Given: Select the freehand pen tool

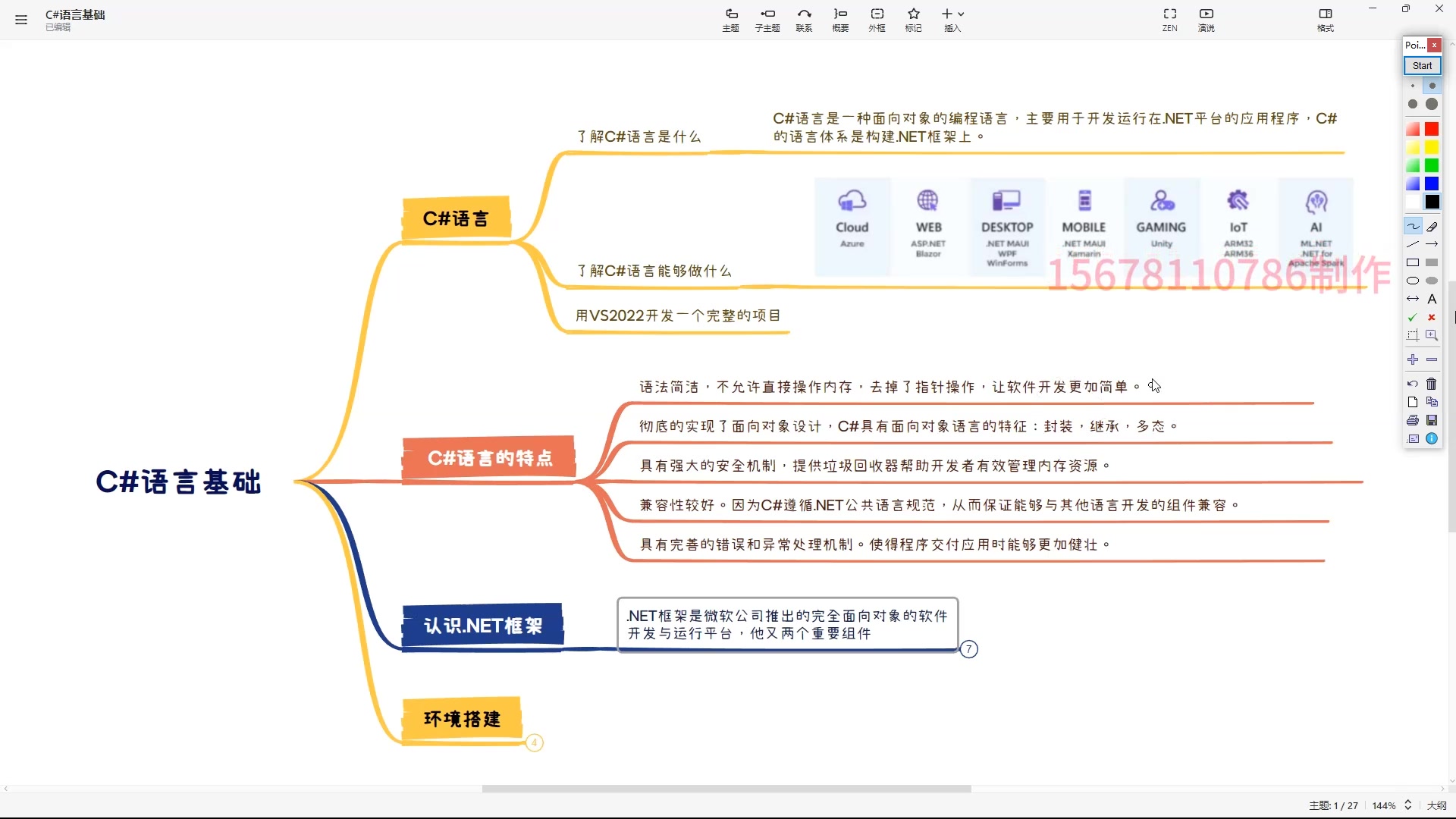Looking at the screenshot, I should point(1413,226).
